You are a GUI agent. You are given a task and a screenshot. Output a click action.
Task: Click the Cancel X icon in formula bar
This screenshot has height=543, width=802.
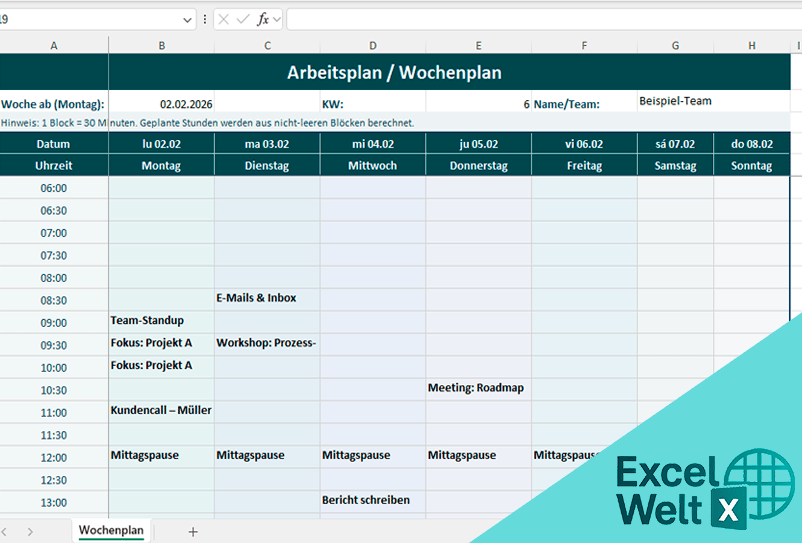point(223,19)
